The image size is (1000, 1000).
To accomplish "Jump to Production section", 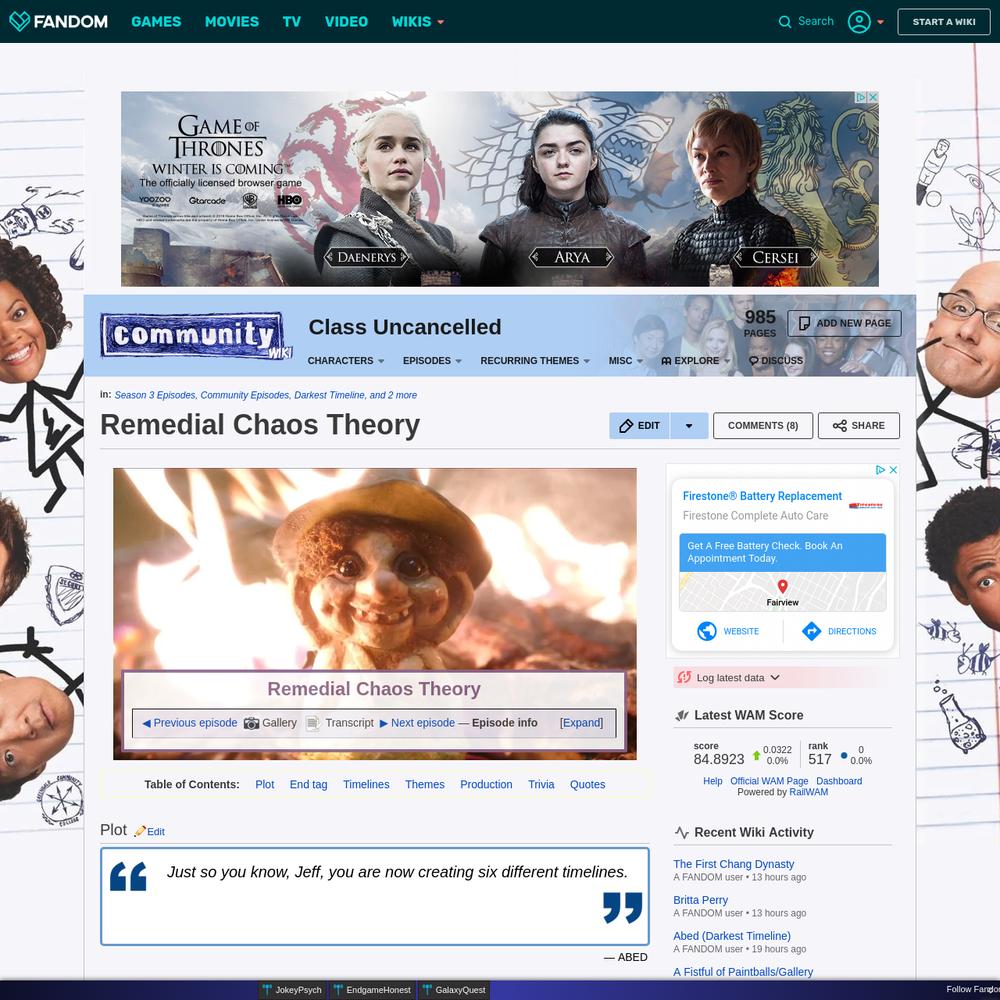I will tap(486, 784).
